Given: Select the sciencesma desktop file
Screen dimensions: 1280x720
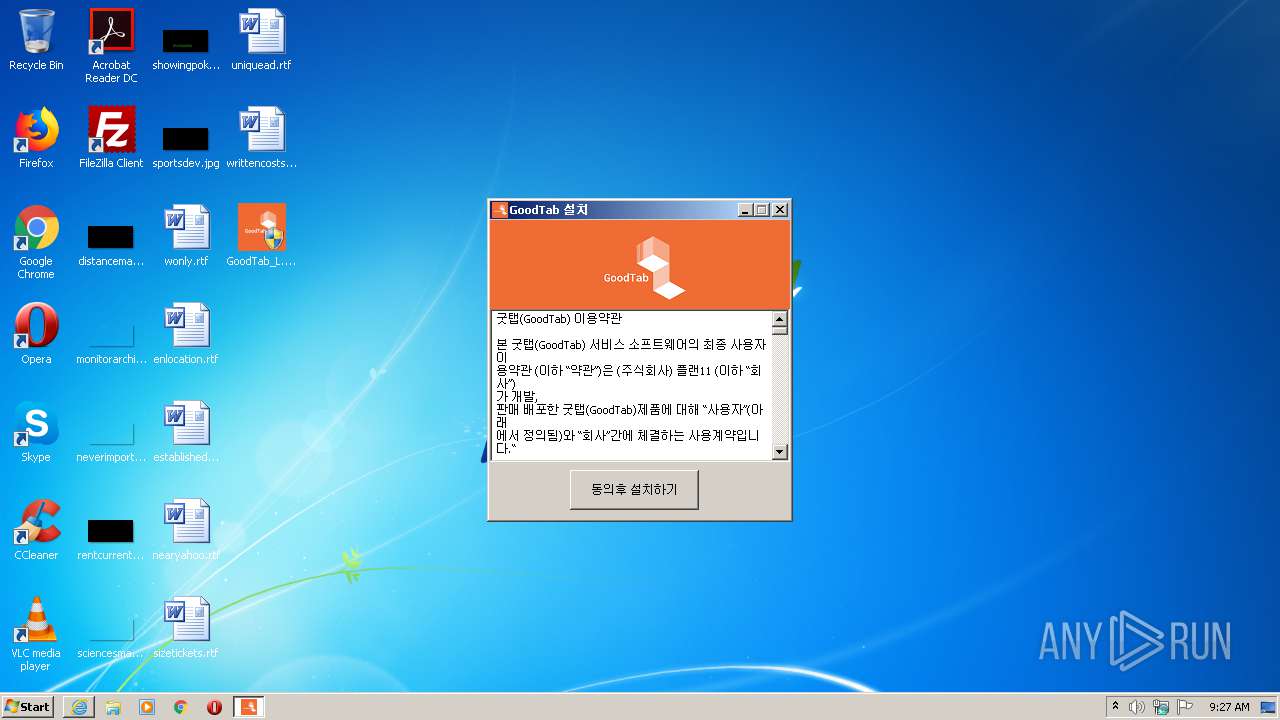Looking at the screenshot, I should coord(111,639).
